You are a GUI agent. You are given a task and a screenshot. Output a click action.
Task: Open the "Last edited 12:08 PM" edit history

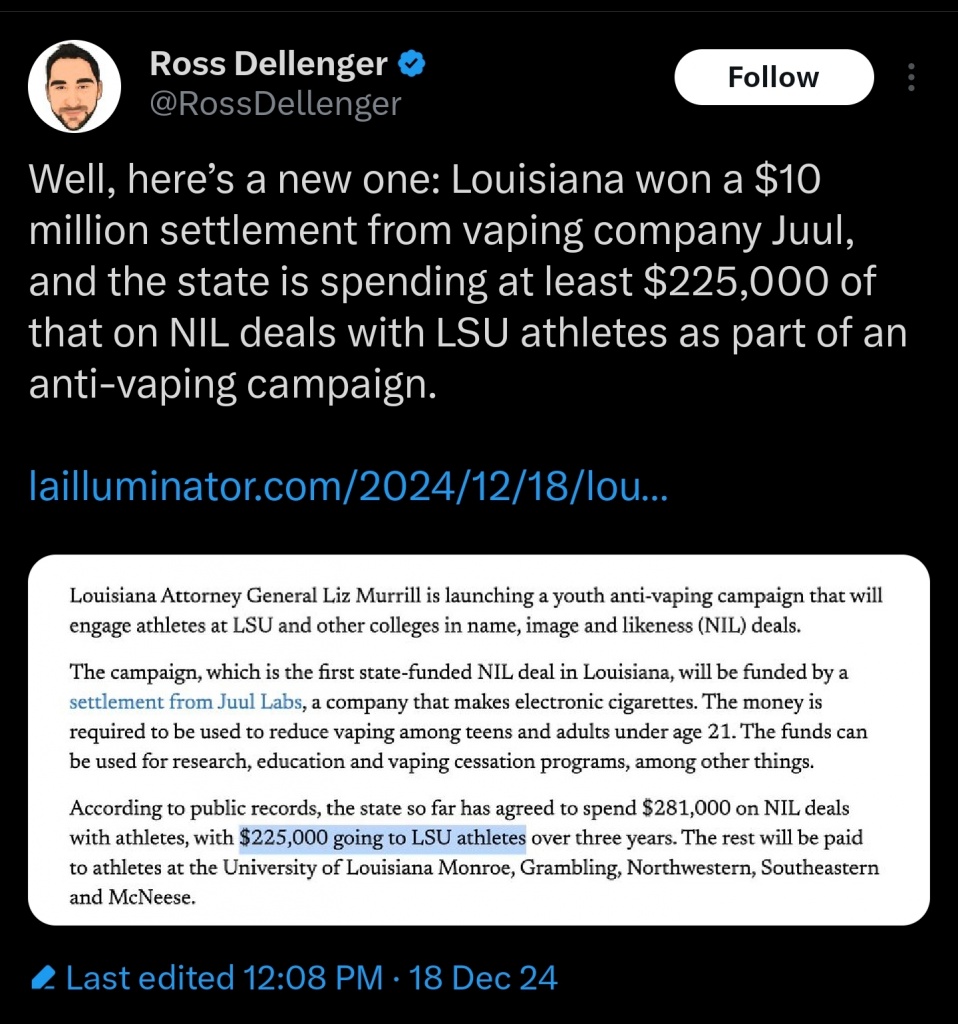pos(224,977)
